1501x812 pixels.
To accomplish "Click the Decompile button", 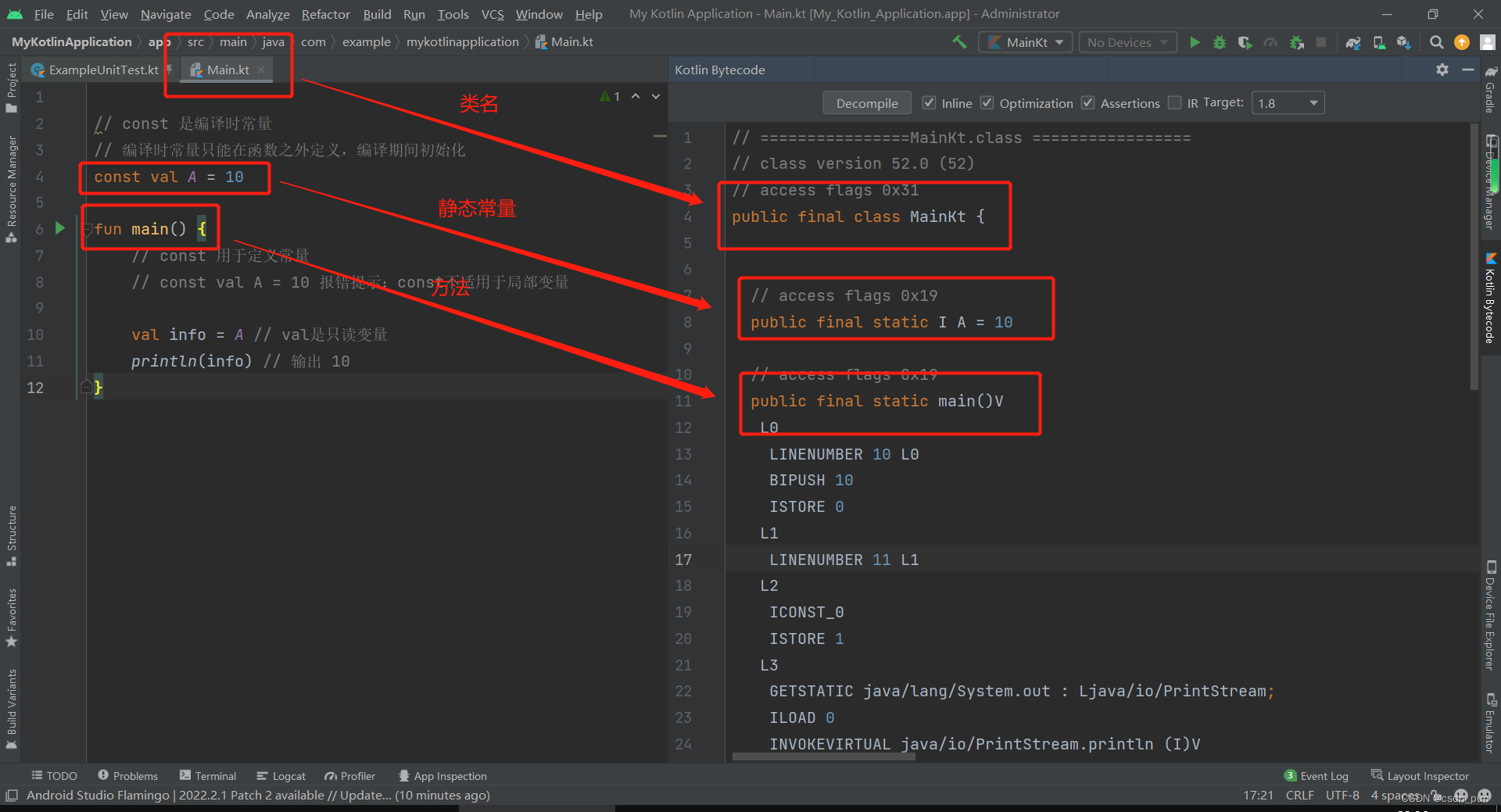I will 866,103.
